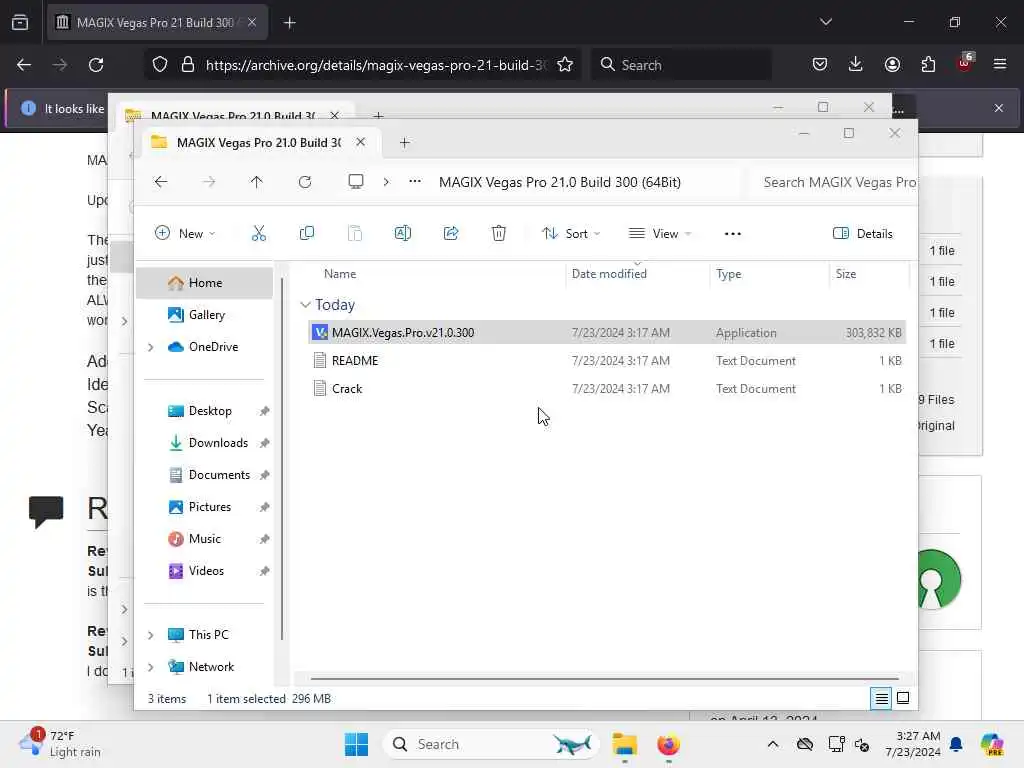Toggle the Details pane button
The width and height of the screenshot is (1024, 768).
click(x=863, y=234)
